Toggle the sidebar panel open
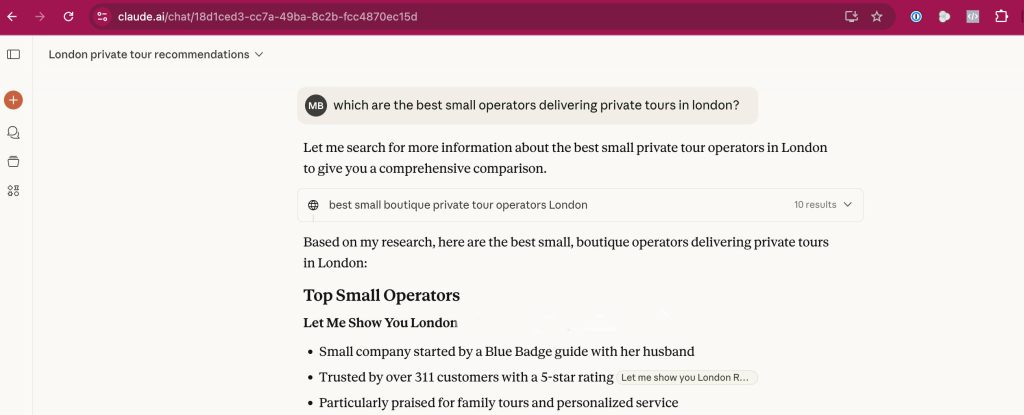Viewport: 1024px width, 415px height. [13, 54]
